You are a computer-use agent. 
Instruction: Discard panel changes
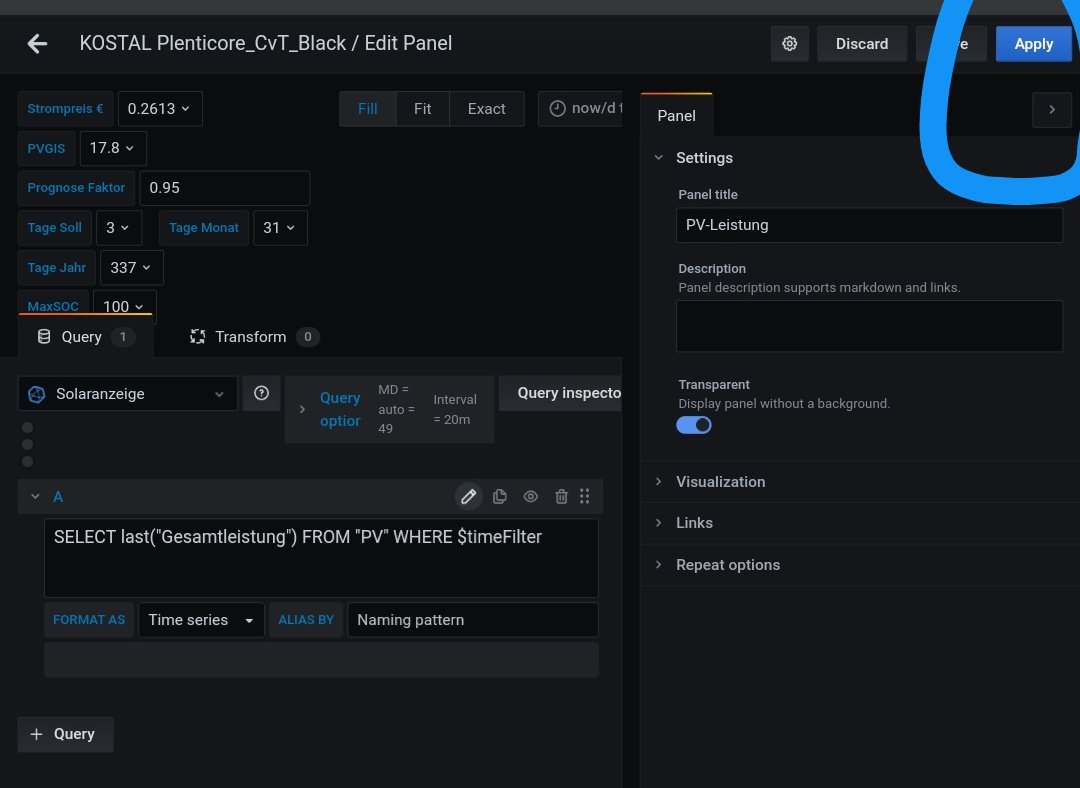(x=861, y=44)
